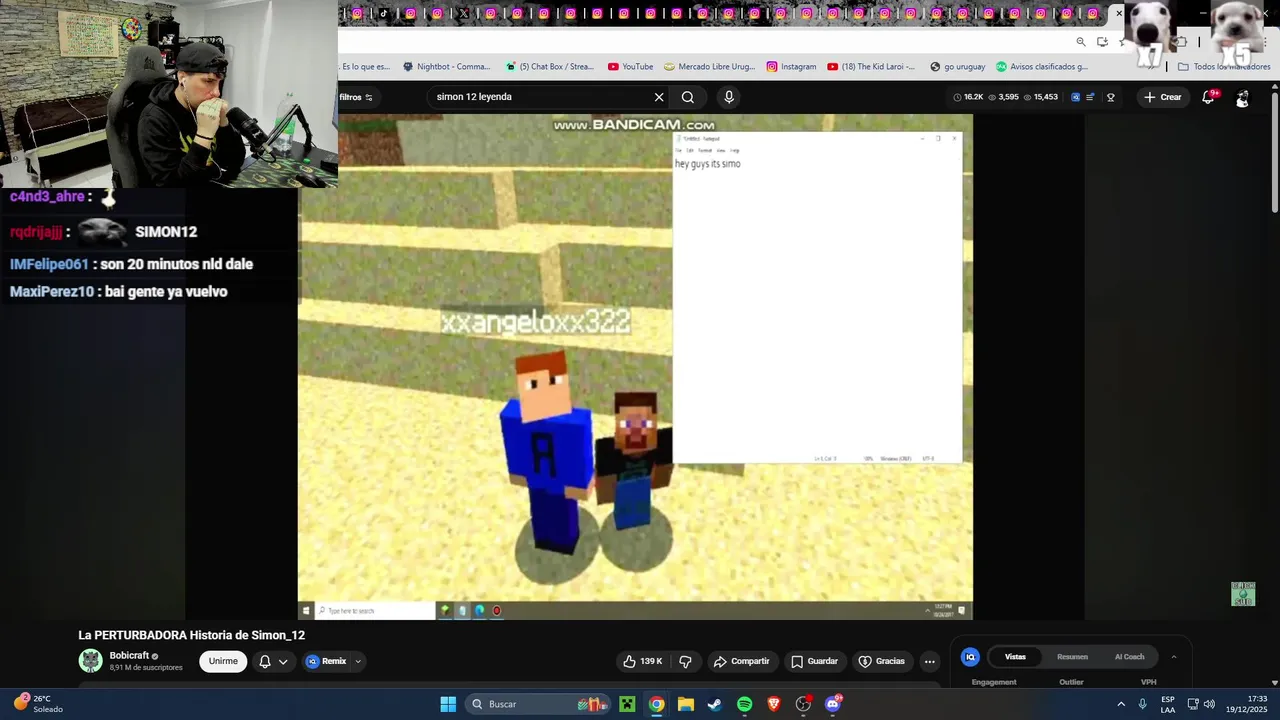This screenshot has height=720, width=1280.
Task: Open the YouTube bookmark
Action: pyautogui.click(x=630, y=67)
